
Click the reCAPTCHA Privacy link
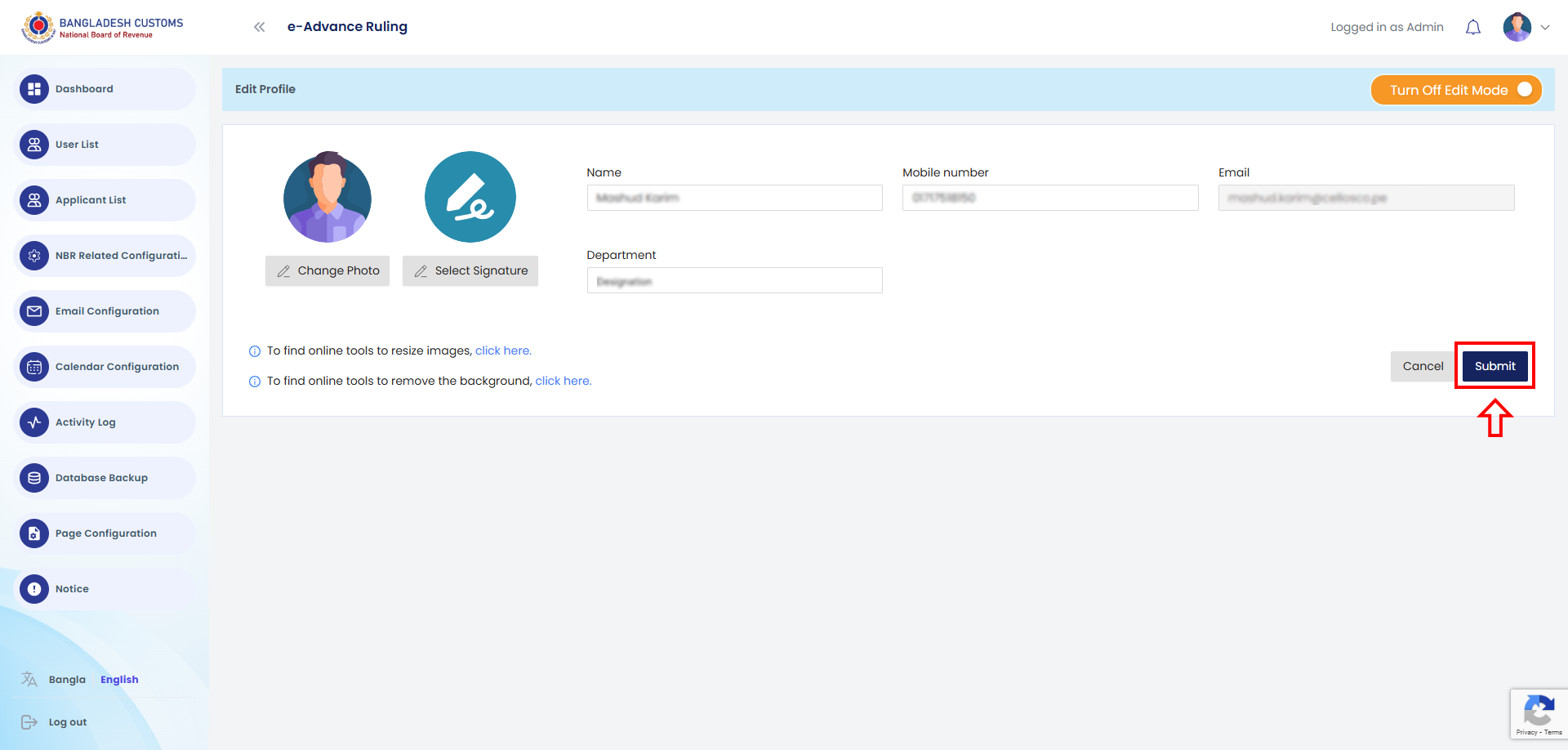pos(1526,733)
